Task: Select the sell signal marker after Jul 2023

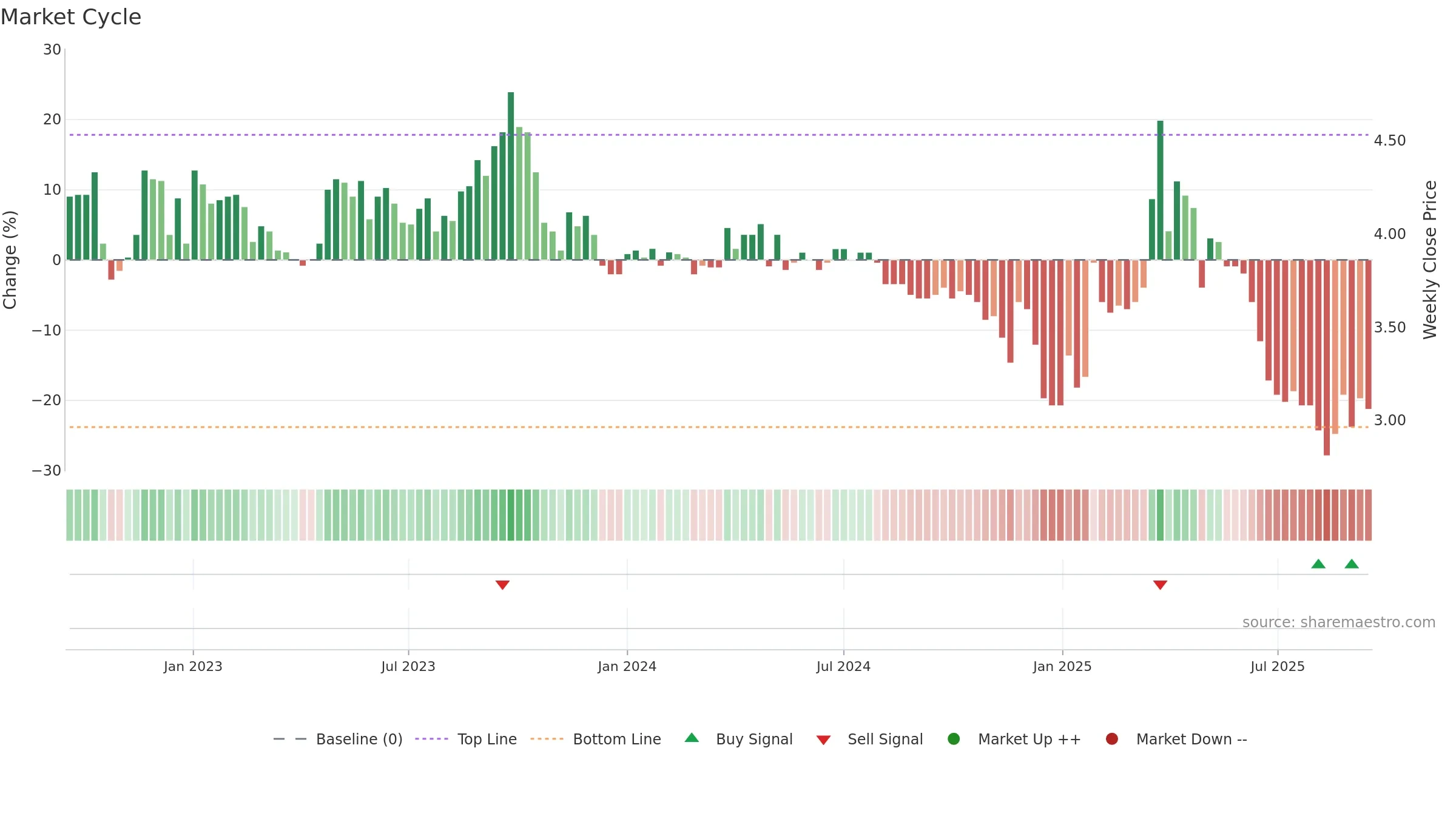Action: point(502,585)
